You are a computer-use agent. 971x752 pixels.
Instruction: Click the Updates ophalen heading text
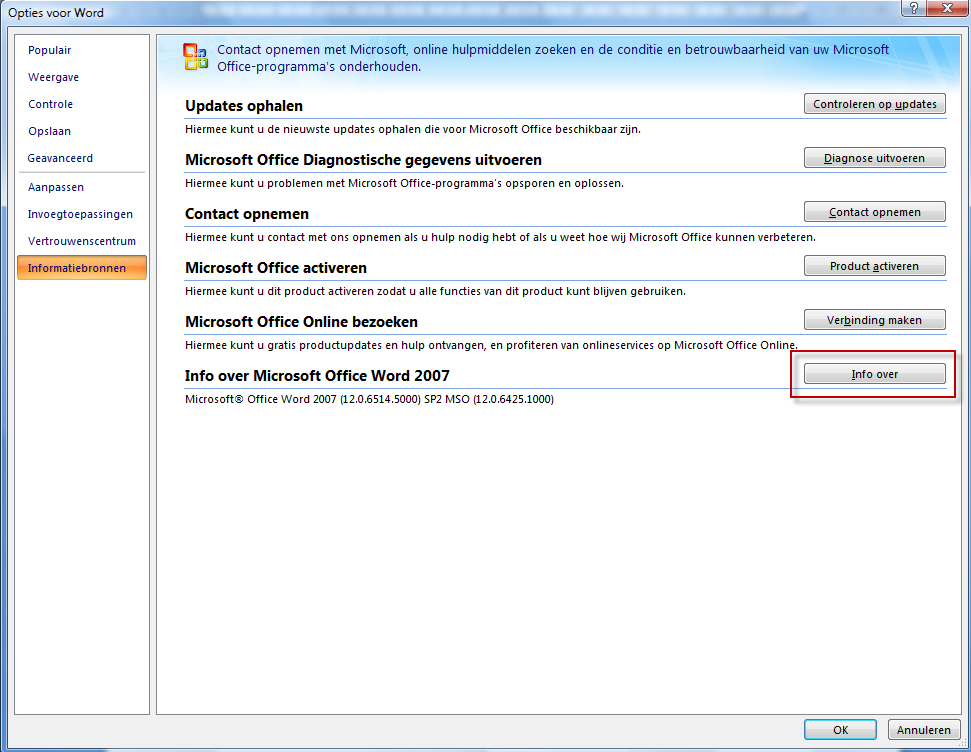pos(245,106)
